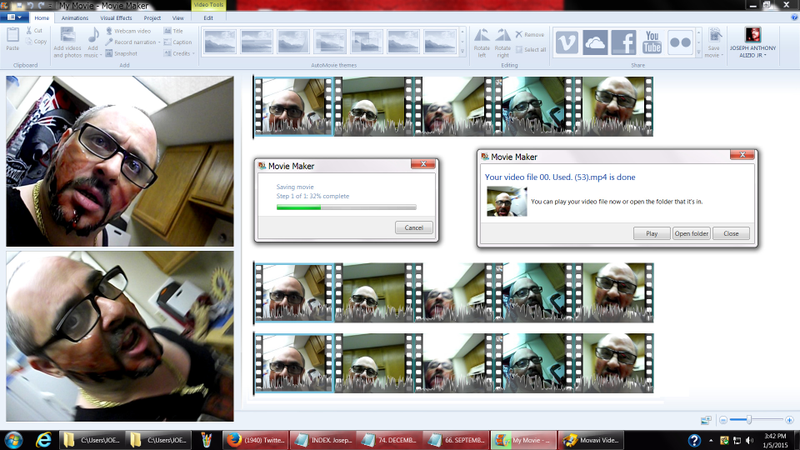The width and height of the screenshot is (800, 450).
Task: Share the movie to Facebook
Action: click(623, 42)
